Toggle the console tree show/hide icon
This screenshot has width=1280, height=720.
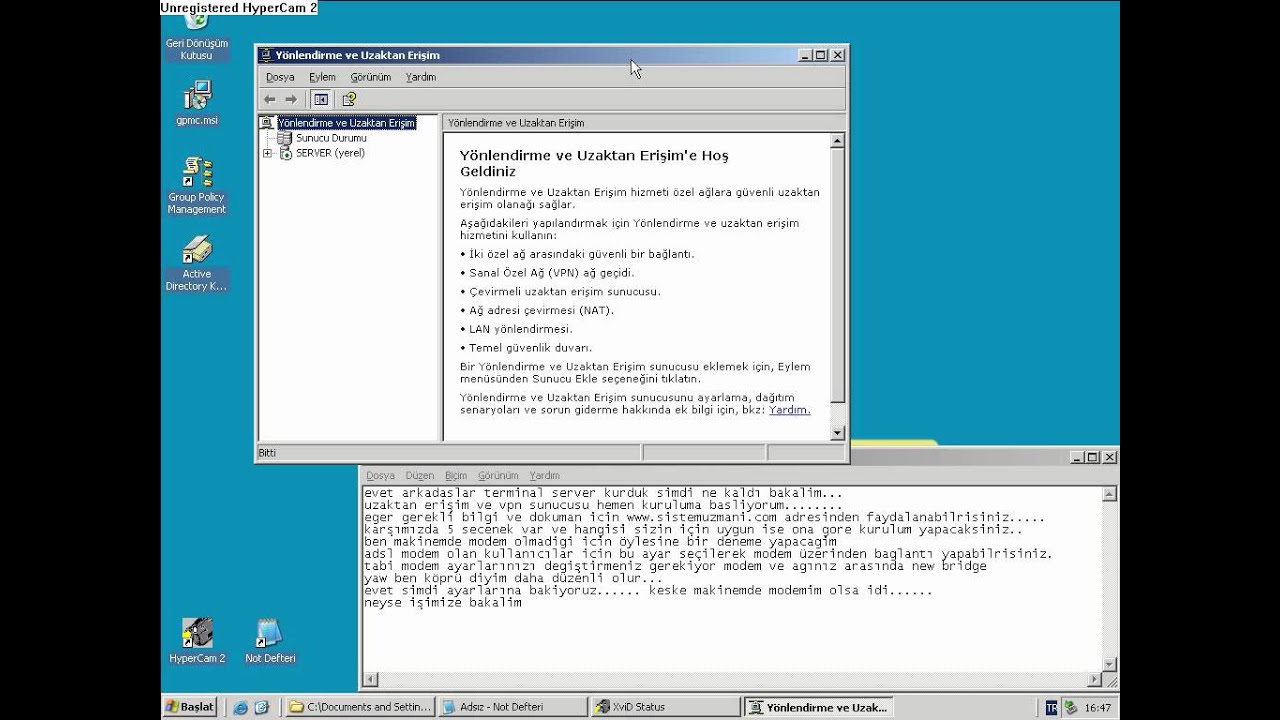321,99
